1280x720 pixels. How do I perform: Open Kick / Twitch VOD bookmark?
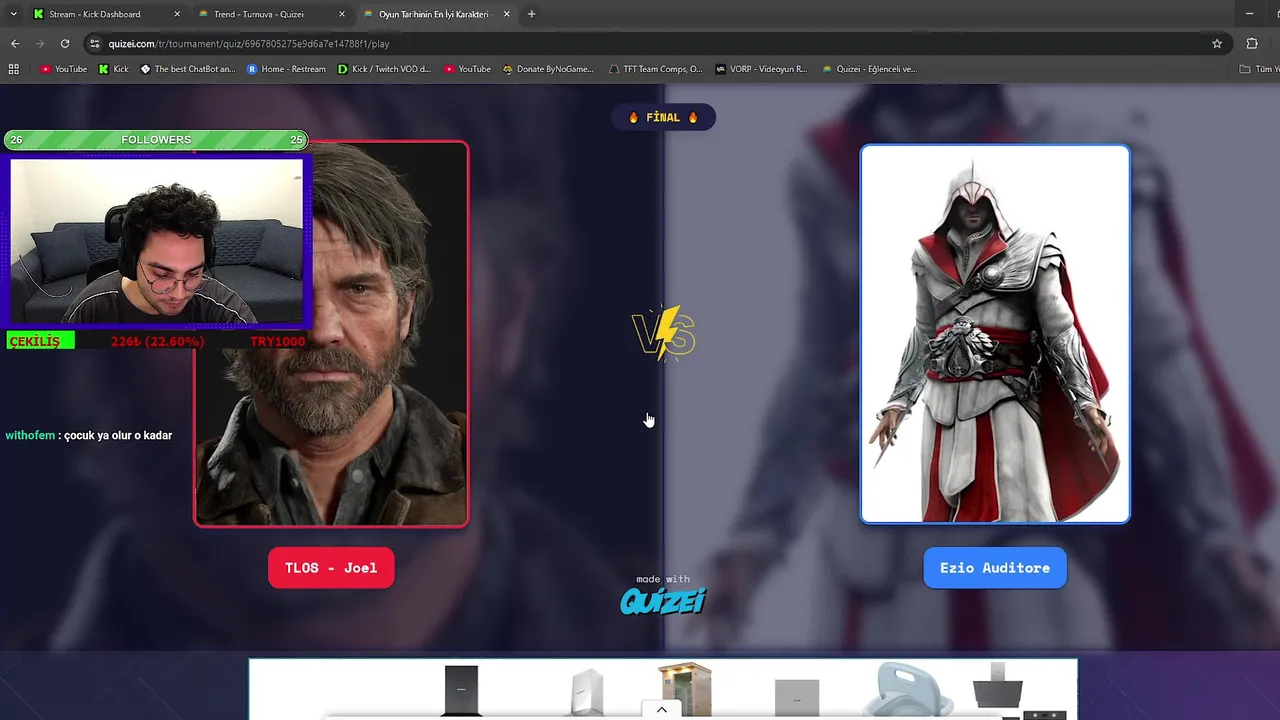pos(384,69)
